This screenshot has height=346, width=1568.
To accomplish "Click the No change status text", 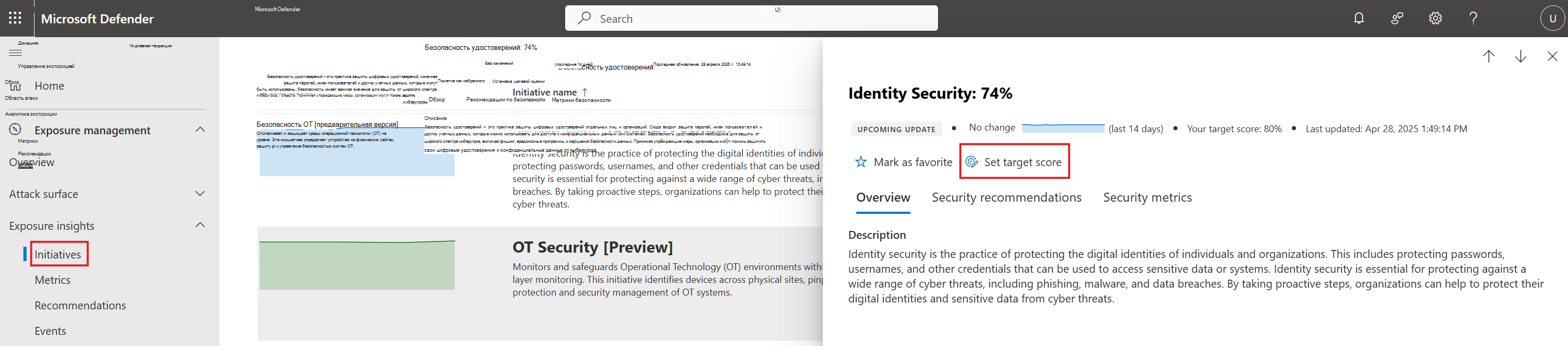I will [992, 128].
